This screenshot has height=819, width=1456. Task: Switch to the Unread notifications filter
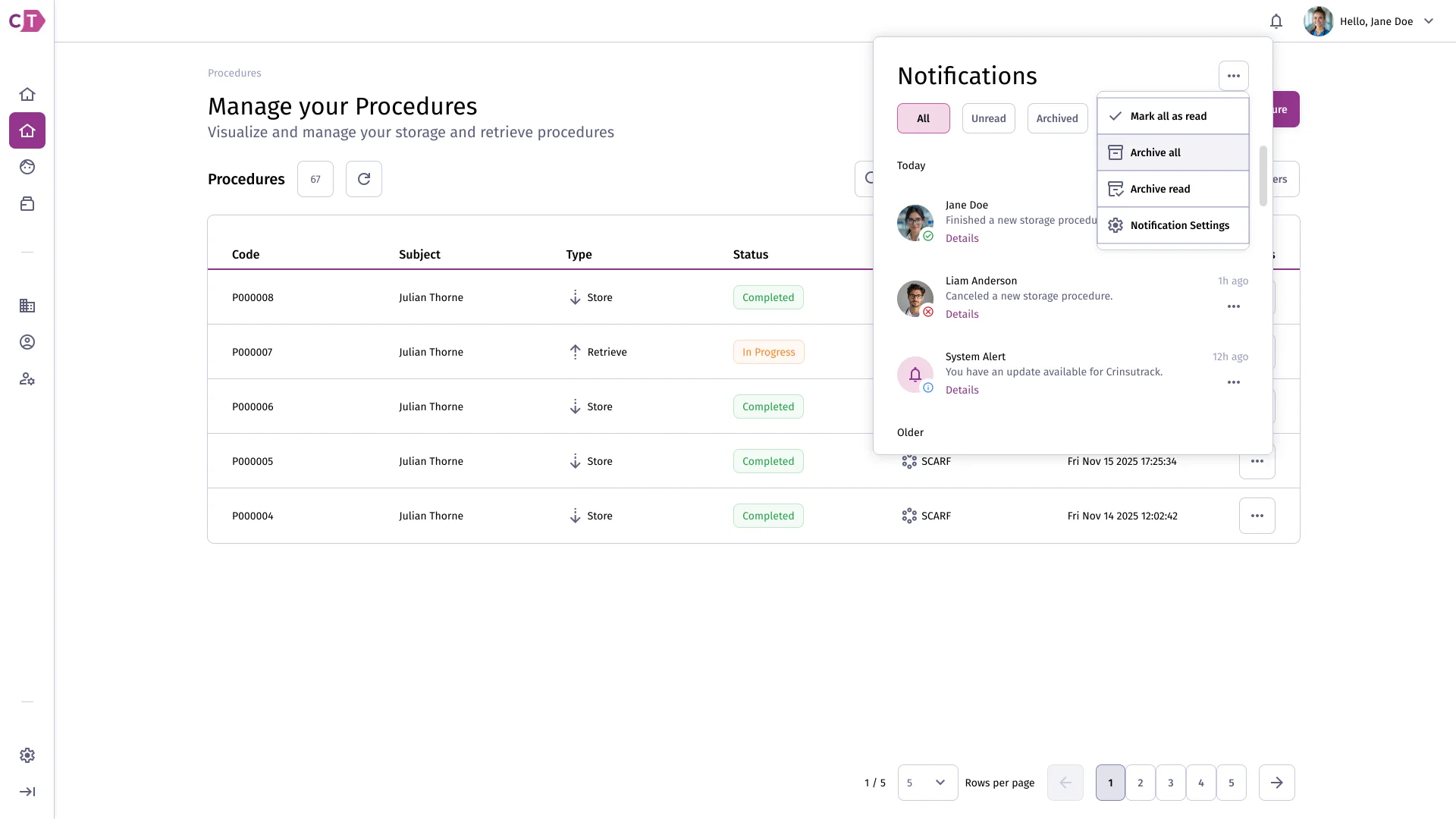click(989, 118)
